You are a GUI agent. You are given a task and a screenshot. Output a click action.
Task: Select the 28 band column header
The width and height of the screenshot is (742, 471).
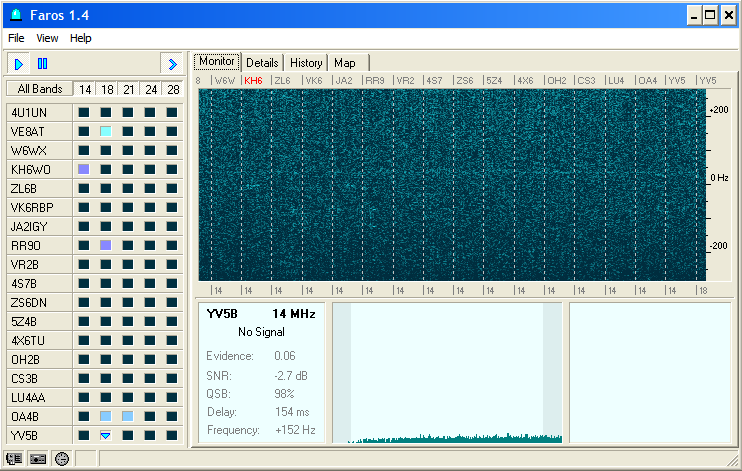coord(173,89)
